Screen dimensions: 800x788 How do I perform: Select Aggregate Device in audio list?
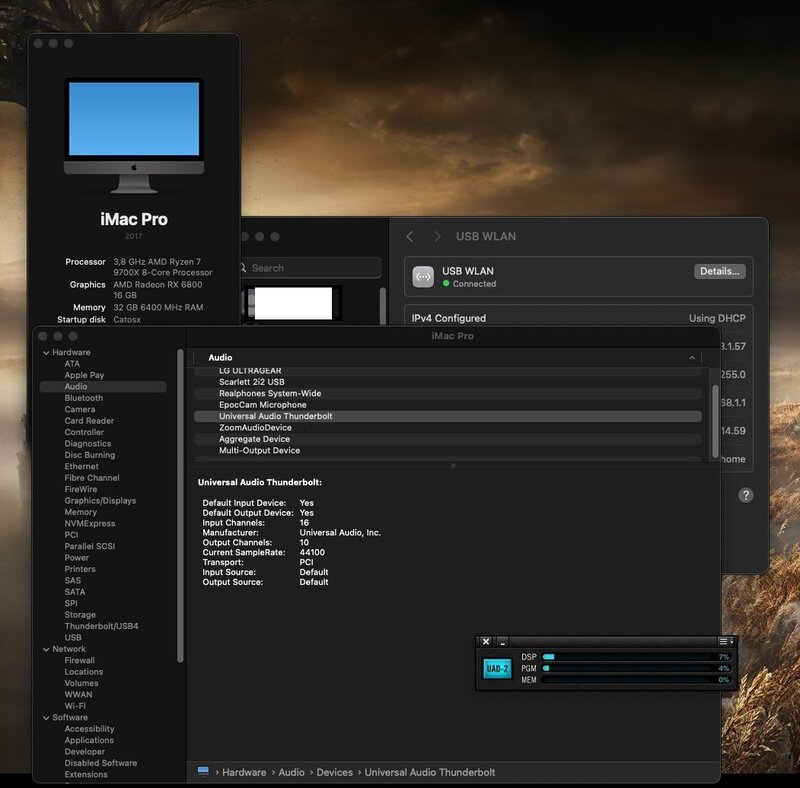tap(254, 439)
